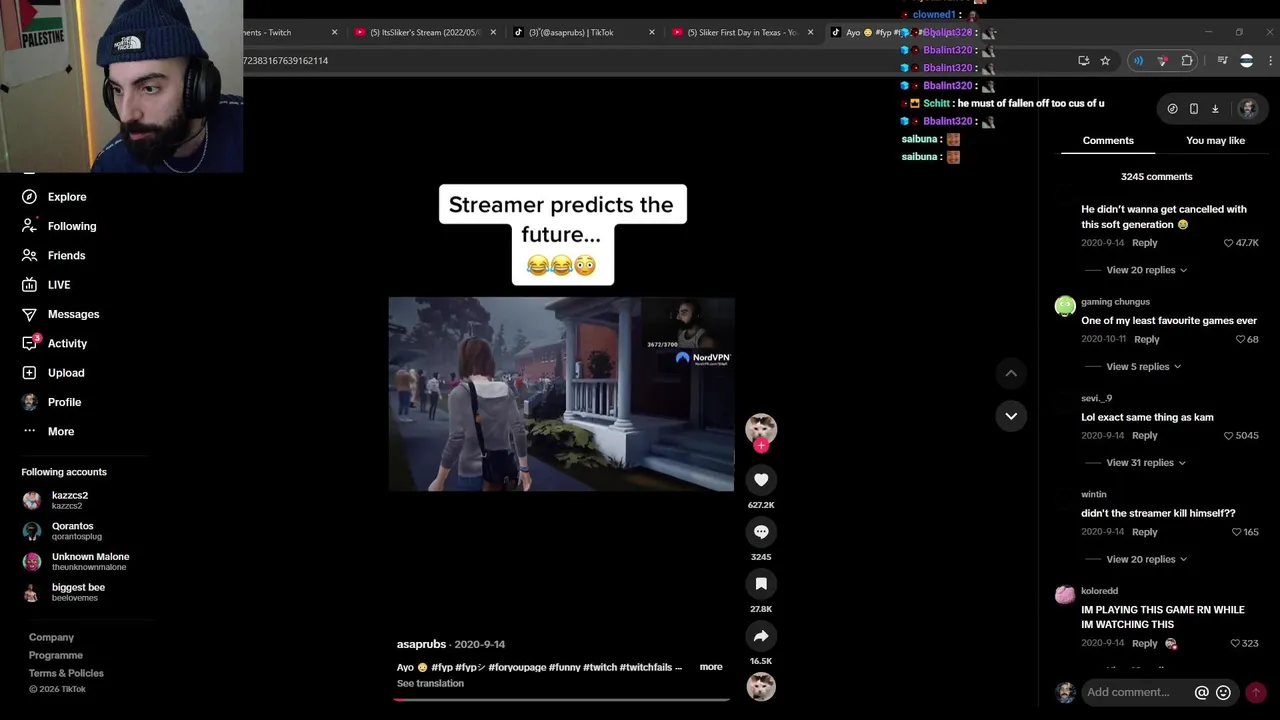Go to previous video with up arrow
This screenshot has width=1280, height=720.
[1011, 373]
